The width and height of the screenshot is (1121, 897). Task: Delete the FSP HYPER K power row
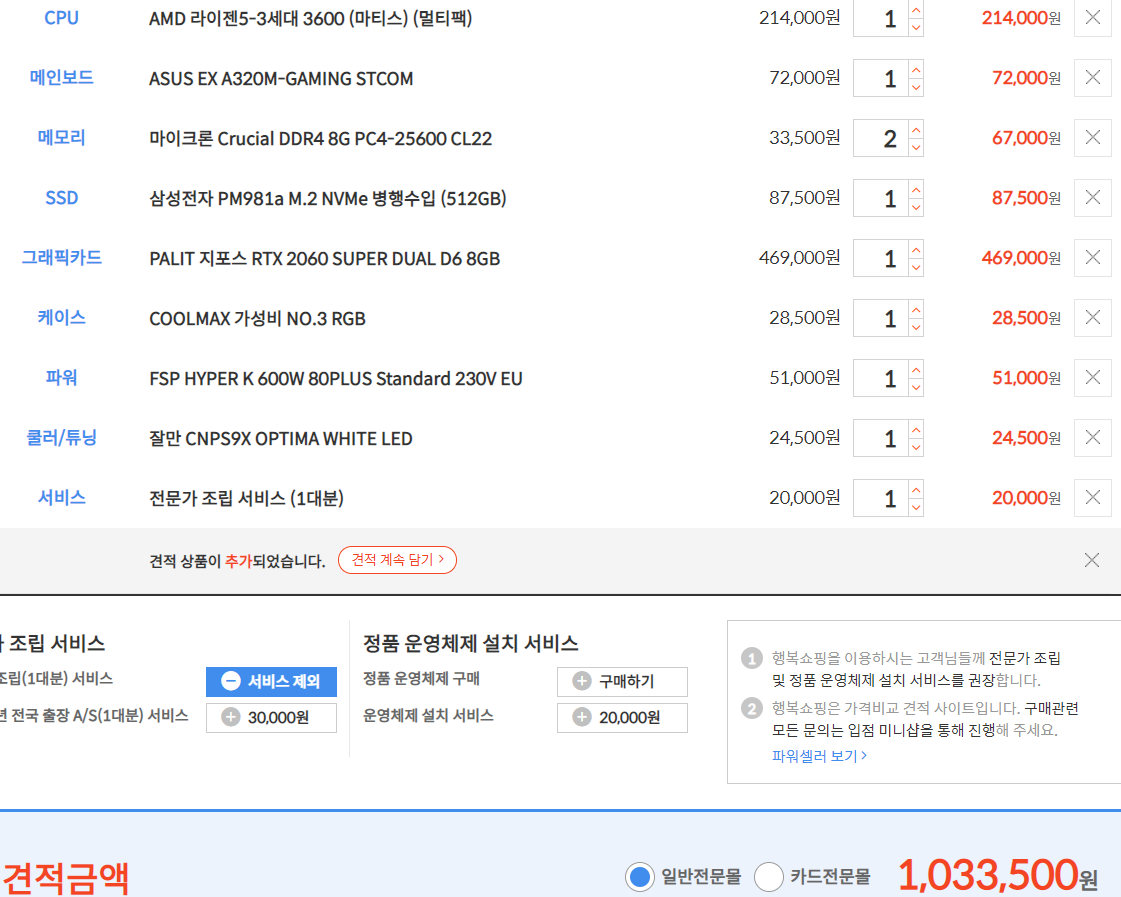click(1092, 378)
